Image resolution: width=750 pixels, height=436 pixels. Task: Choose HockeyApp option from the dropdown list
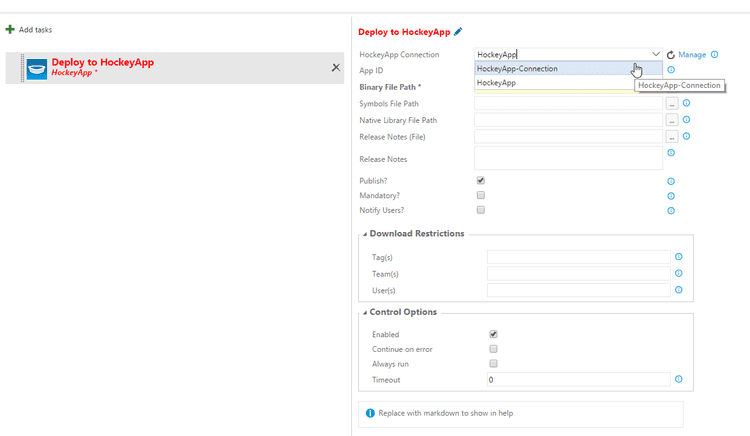pyautogui.click(x=568, y=83)
